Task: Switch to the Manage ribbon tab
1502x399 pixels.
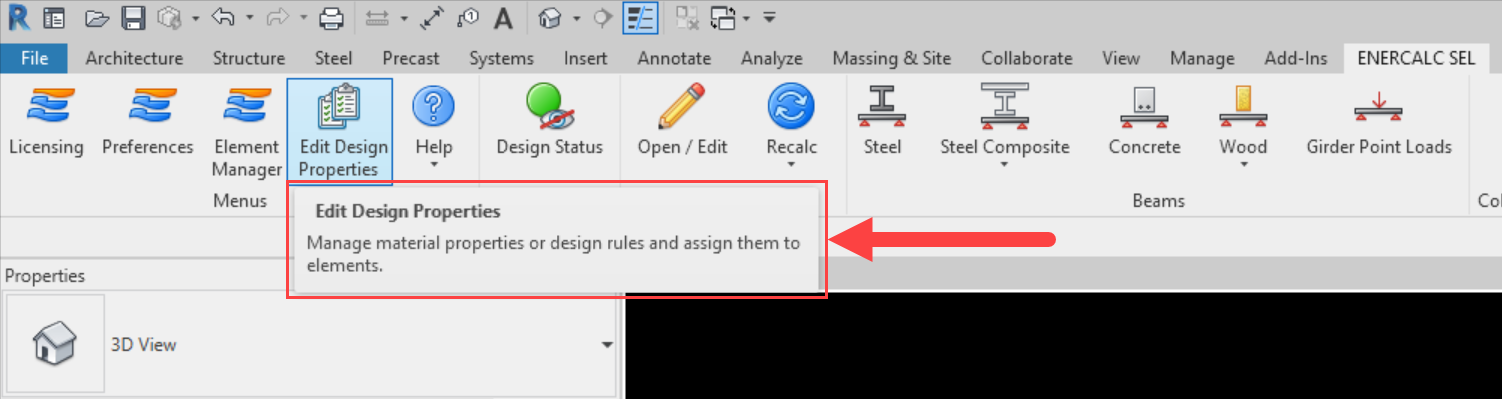Action: coord(1202,58)
